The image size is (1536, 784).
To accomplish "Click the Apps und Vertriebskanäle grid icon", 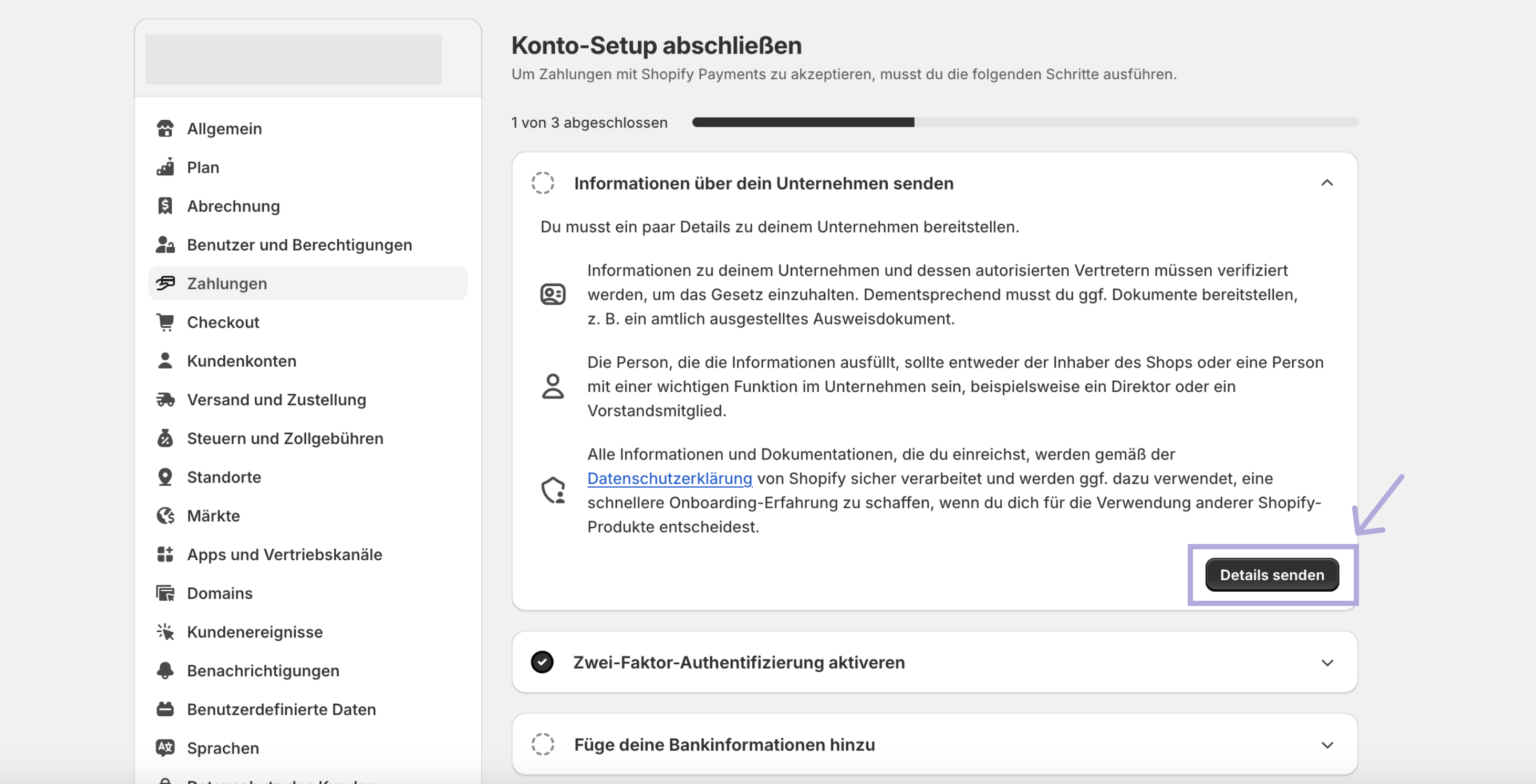I will [165, 555].
